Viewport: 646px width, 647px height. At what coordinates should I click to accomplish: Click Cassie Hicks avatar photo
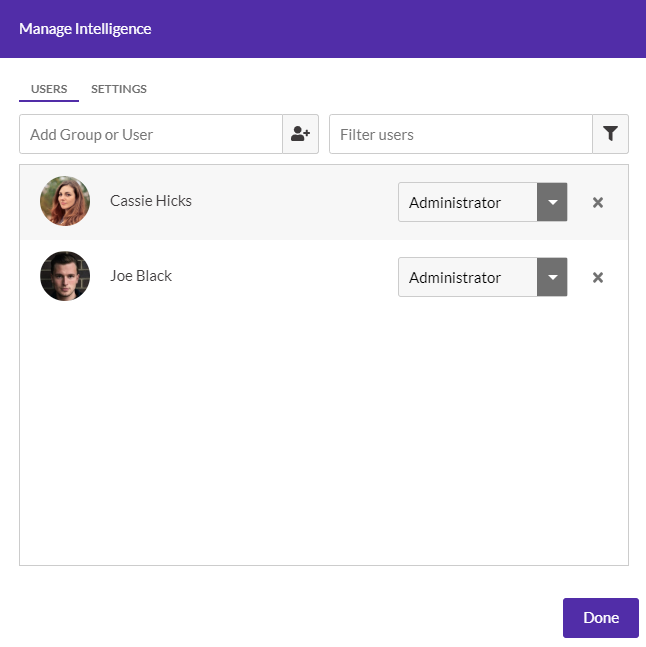(65, 201)
